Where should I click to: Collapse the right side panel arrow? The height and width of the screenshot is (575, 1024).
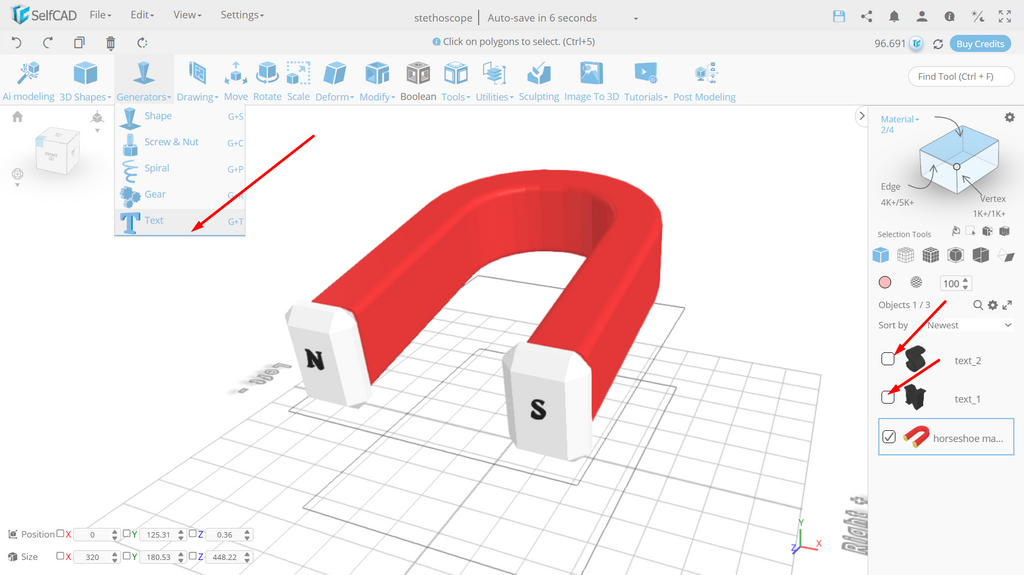tap(861, 116)
